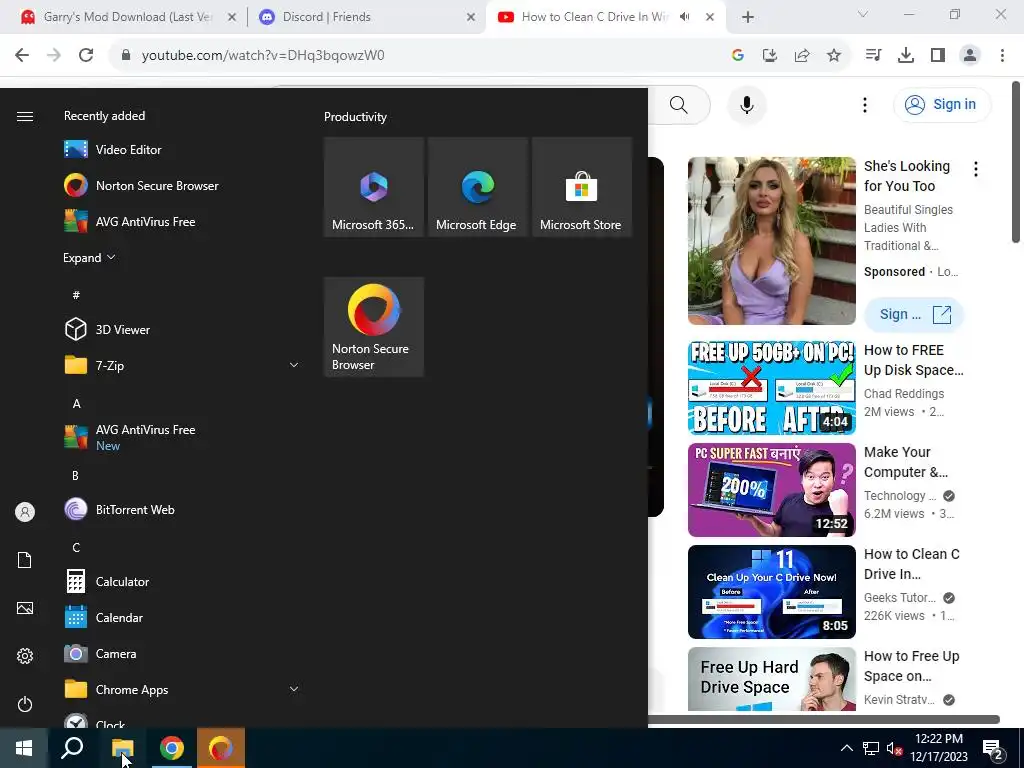Open File Explorer from taskbar

point(122,748)
